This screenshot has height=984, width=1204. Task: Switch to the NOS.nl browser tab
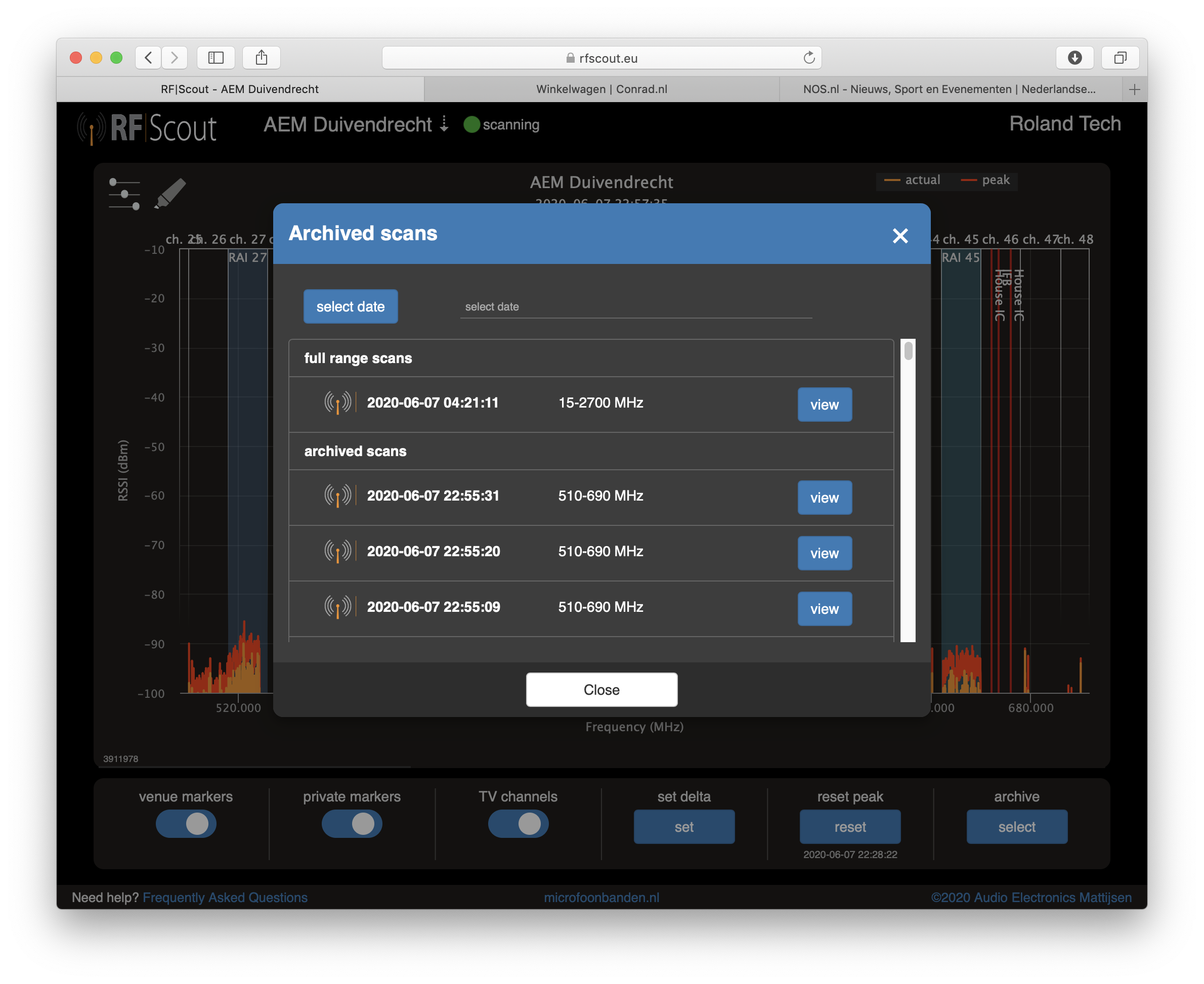(950, 89)
